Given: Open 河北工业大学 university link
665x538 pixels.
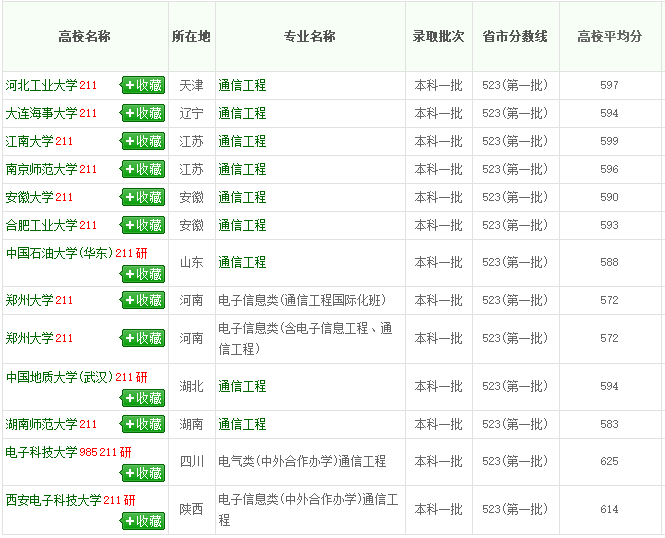Looking at the screenshot, I should coord(42,85).
